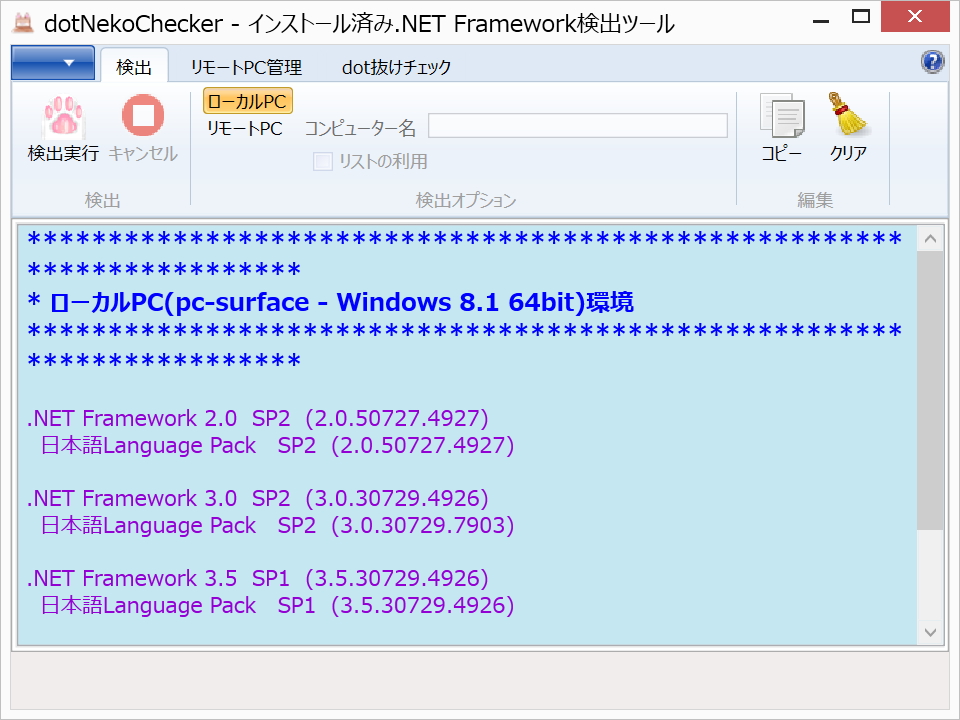Click the cat icon in the title bar
Viewport: 960px width, 720px height.
pos(24,20)
